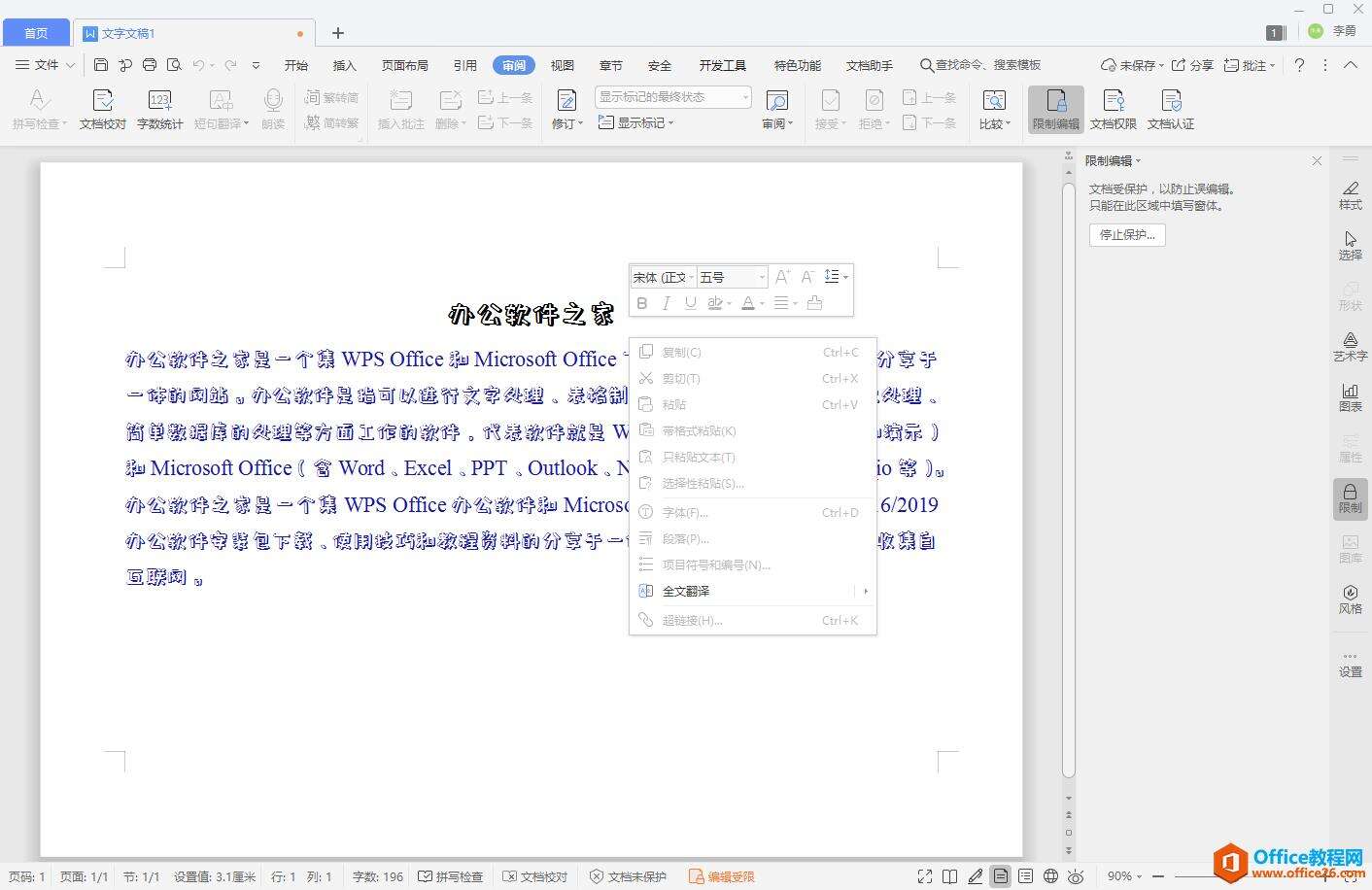Click the 分享 share button
The image size is (1372, 890).
tap(1192, 65)
